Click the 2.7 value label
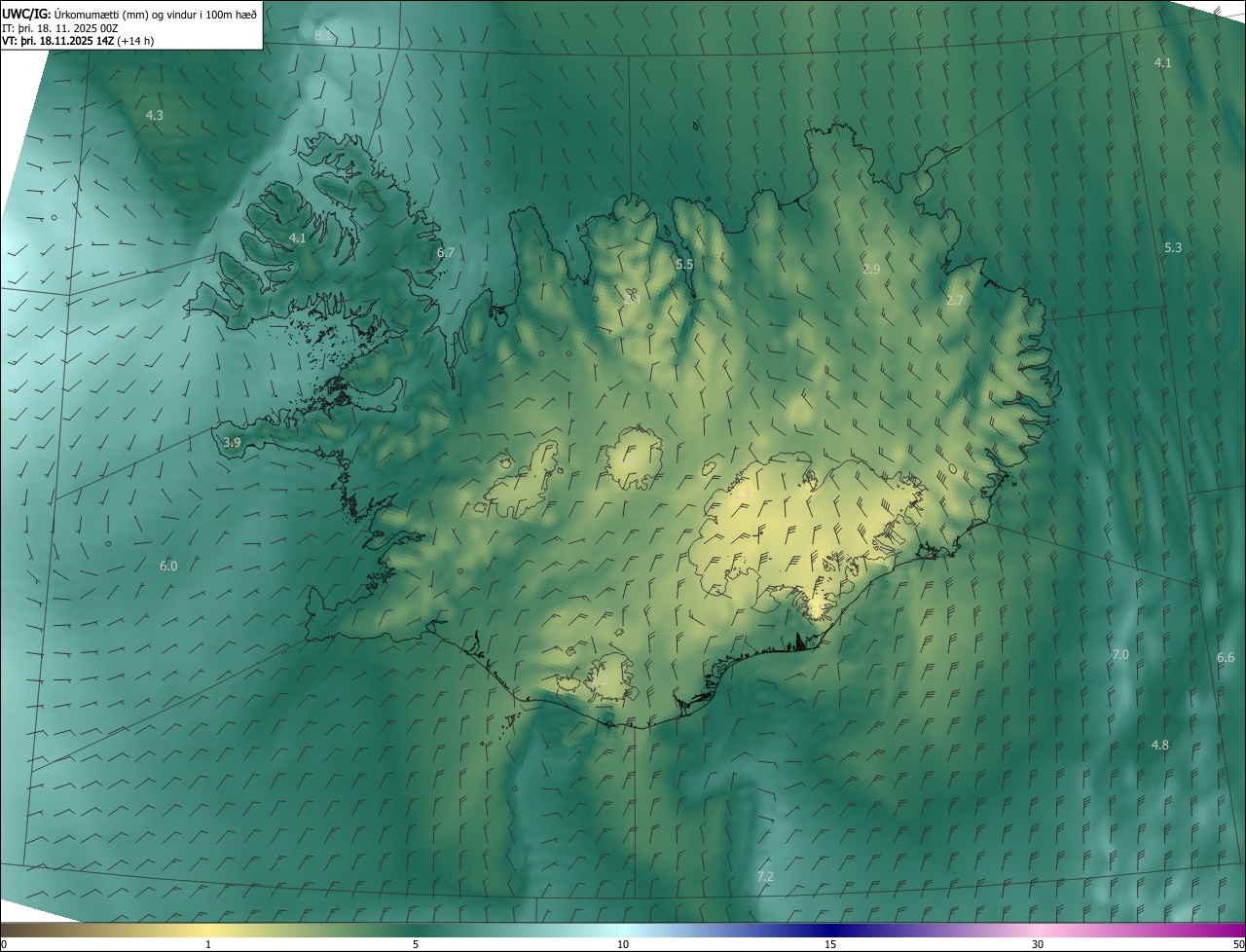This screenshot has width=1246, height=952. (x=954, y=300)
